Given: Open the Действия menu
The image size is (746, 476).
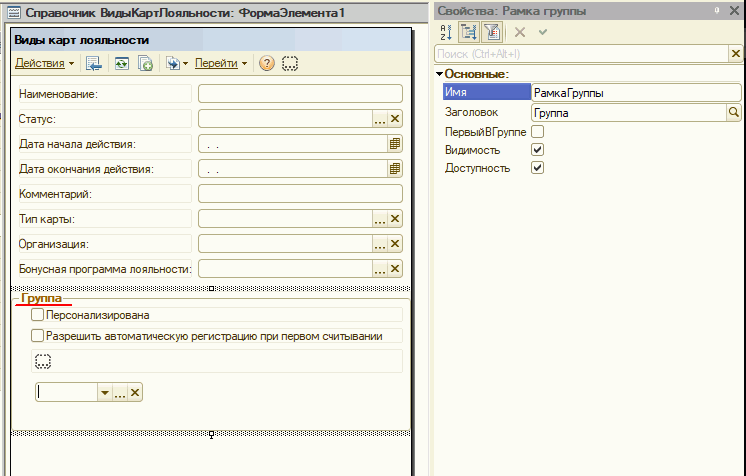Looking at the screenshot, I should (44, 63).
